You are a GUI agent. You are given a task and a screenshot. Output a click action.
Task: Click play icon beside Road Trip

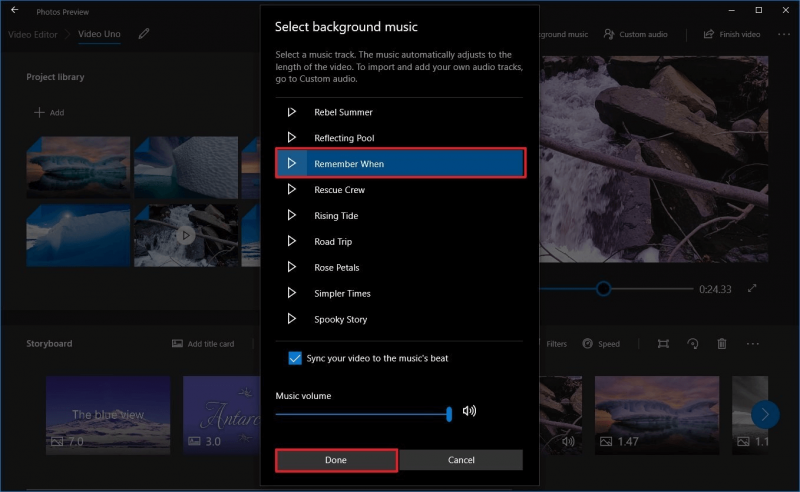point(292,242)
